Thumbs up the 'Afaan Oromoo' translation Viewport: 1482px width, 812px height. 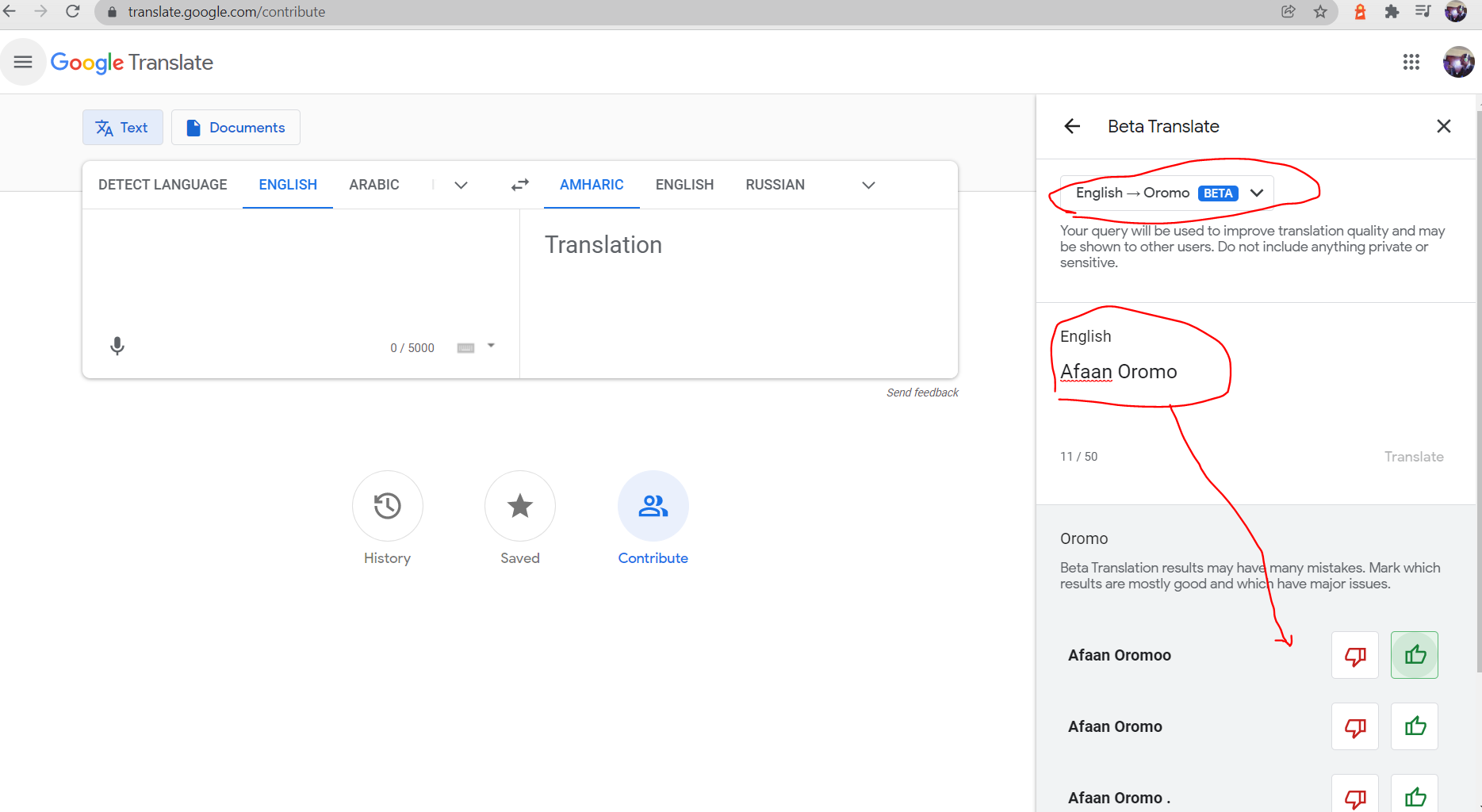click(x=1414, y=655)
